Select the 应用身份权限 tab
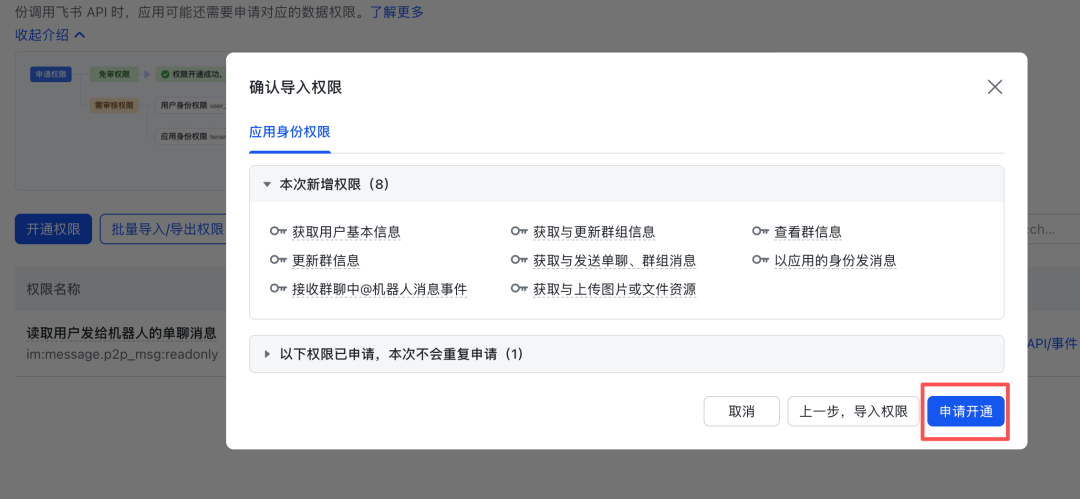 (x=289, y=132)
